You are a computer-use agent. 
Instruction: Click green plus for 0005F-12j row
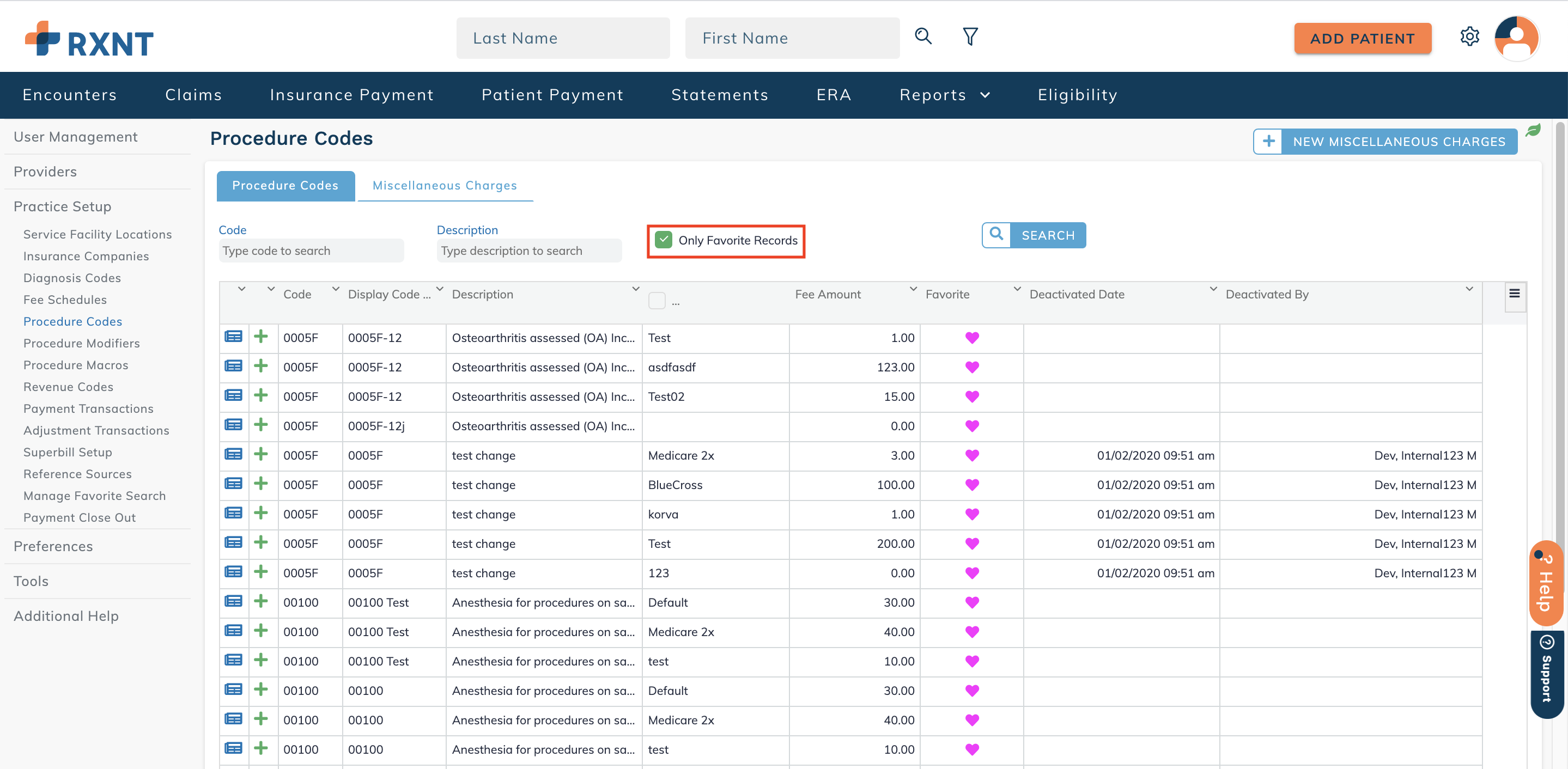point(260,425)
